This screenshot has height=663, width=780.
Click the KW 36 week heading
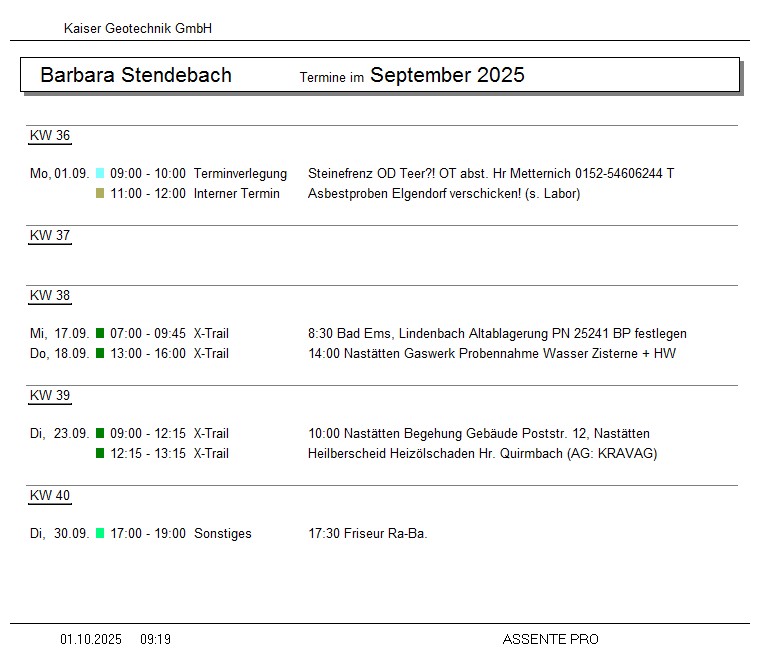tap(50, 136)
